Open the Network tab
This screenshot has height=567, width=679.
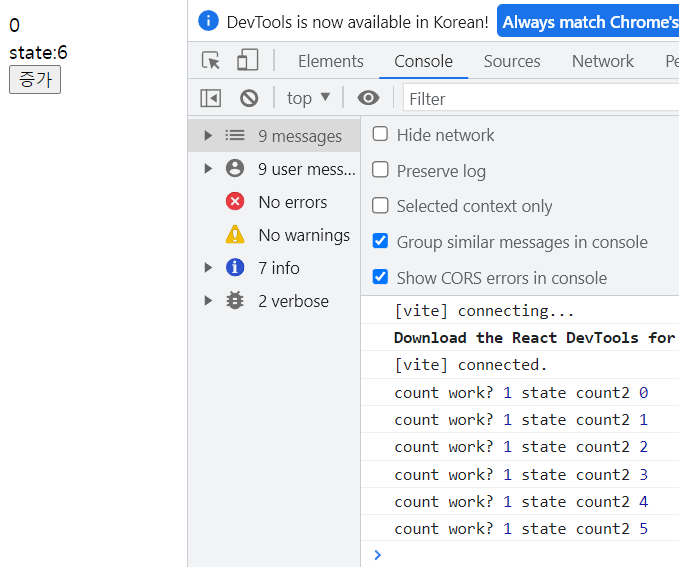pyautogui.click(x=603, y=61)
